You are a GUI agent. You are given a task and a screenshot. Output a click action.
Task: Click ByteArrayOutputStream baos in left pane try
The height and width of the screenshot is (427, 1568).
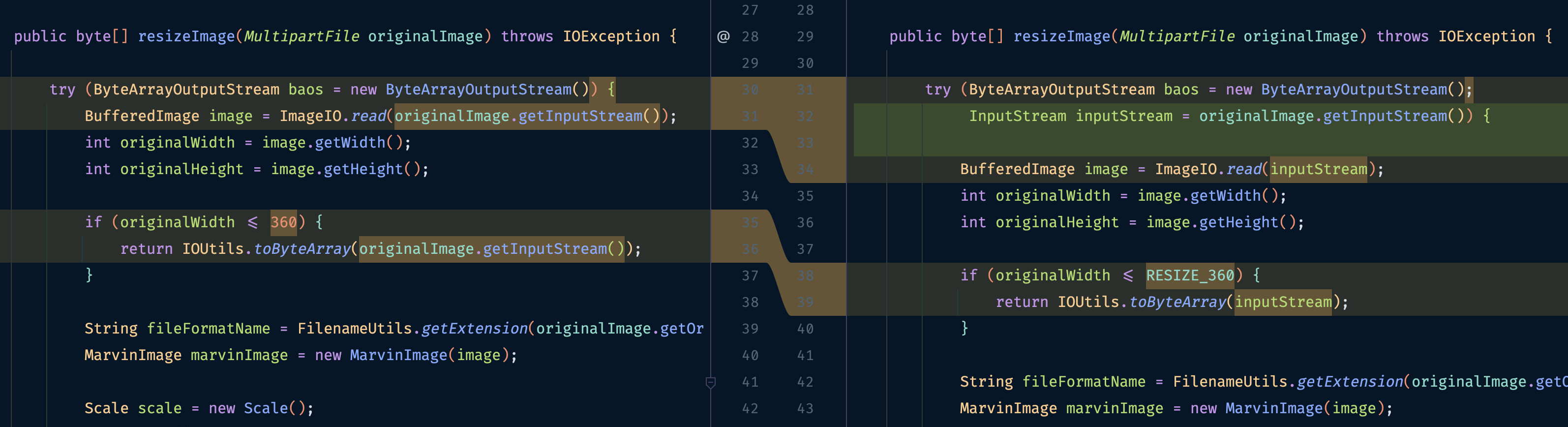pyautogui.click(x=208, y=90)
